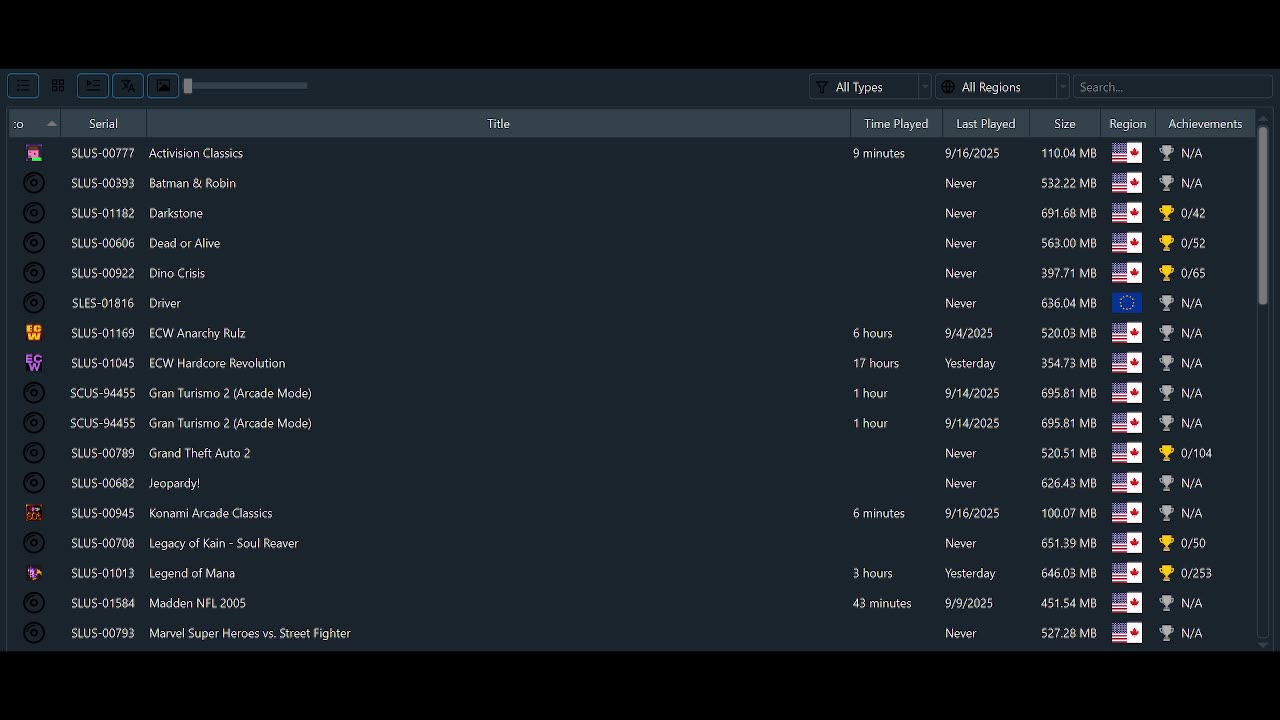Click serial SLUS-01584
The height and width of the screenshot is (720, 1280).
(x=102, y=603)
